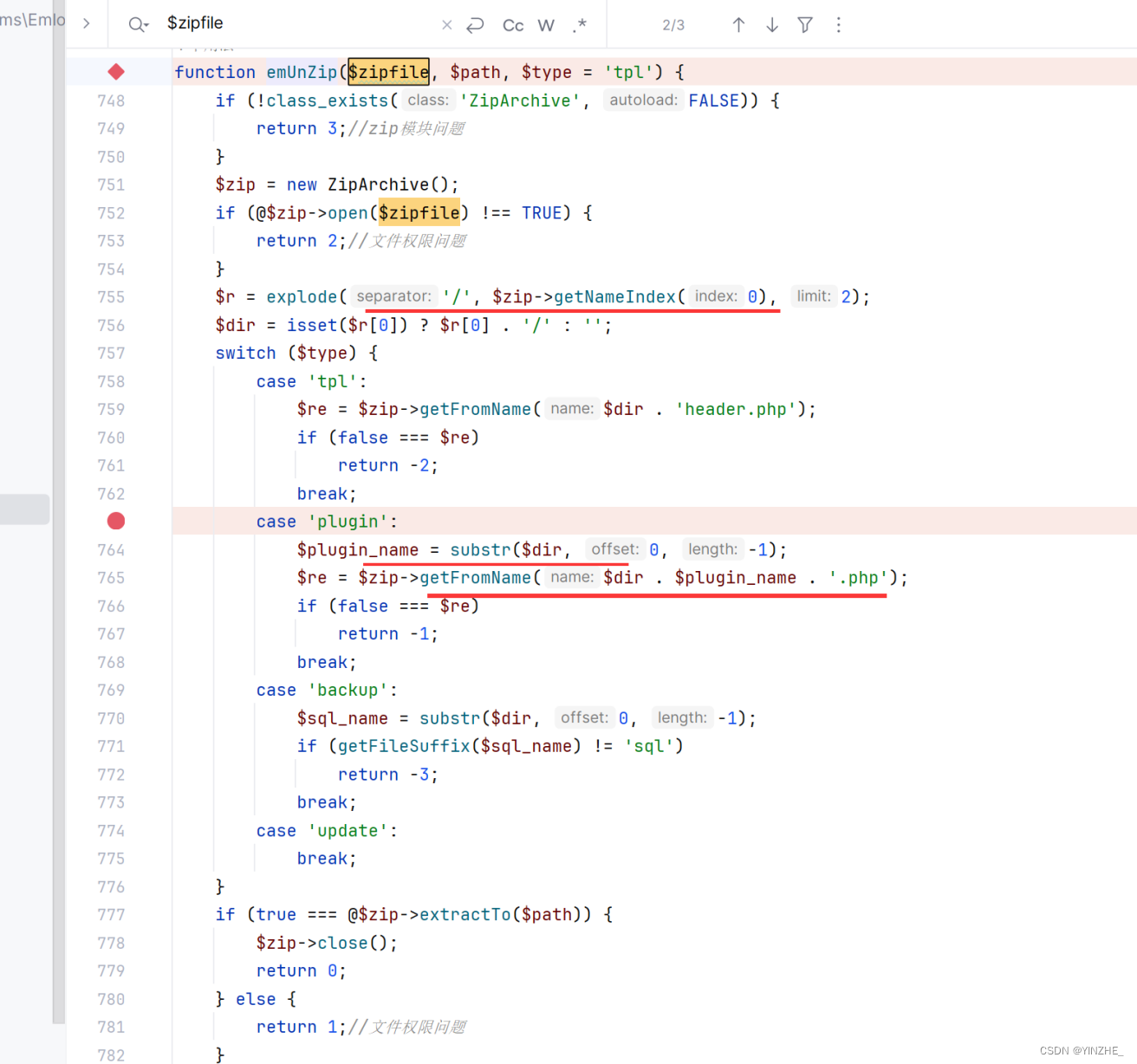Click 'limit:' parameter hint on line 755
Image resolution: width=1137 pixels, height=1064 pixels.
[814, 296]
